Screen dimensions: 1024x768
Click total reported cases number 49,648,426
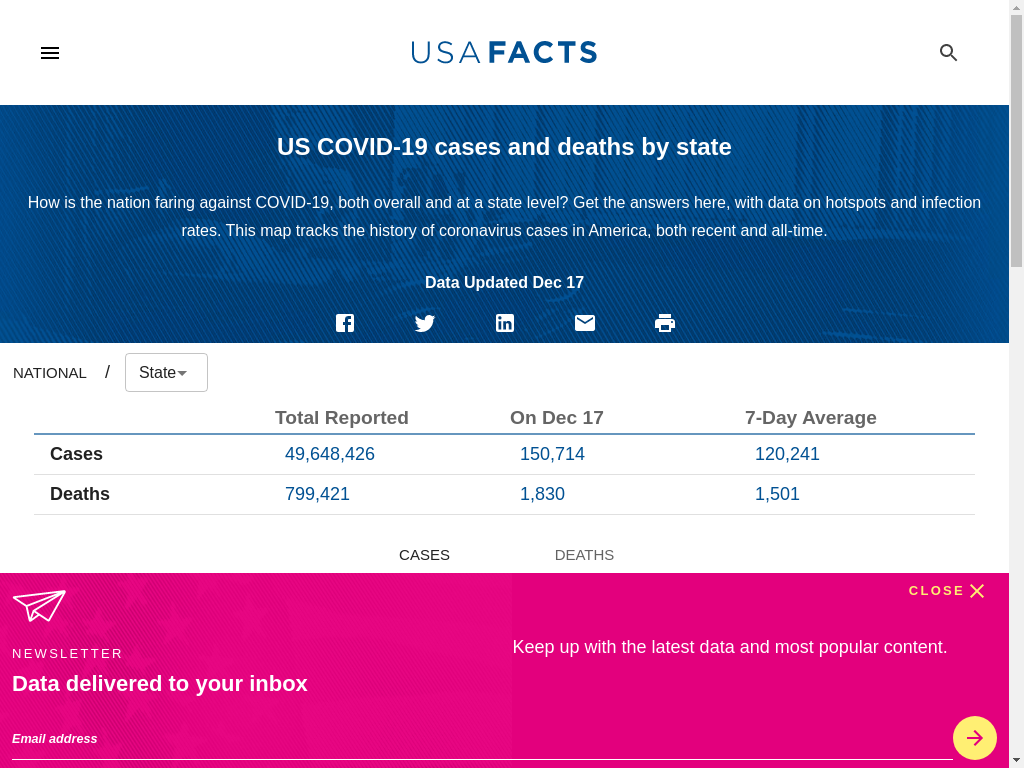point(330,454)
